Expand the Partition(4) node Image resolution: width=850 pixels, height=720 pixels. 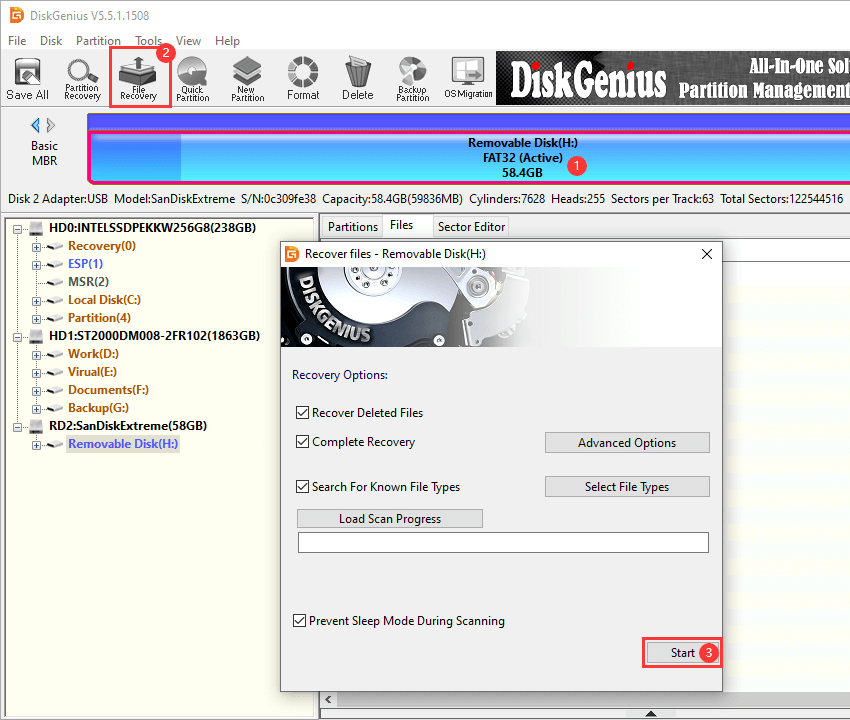[x=36, y=319]
